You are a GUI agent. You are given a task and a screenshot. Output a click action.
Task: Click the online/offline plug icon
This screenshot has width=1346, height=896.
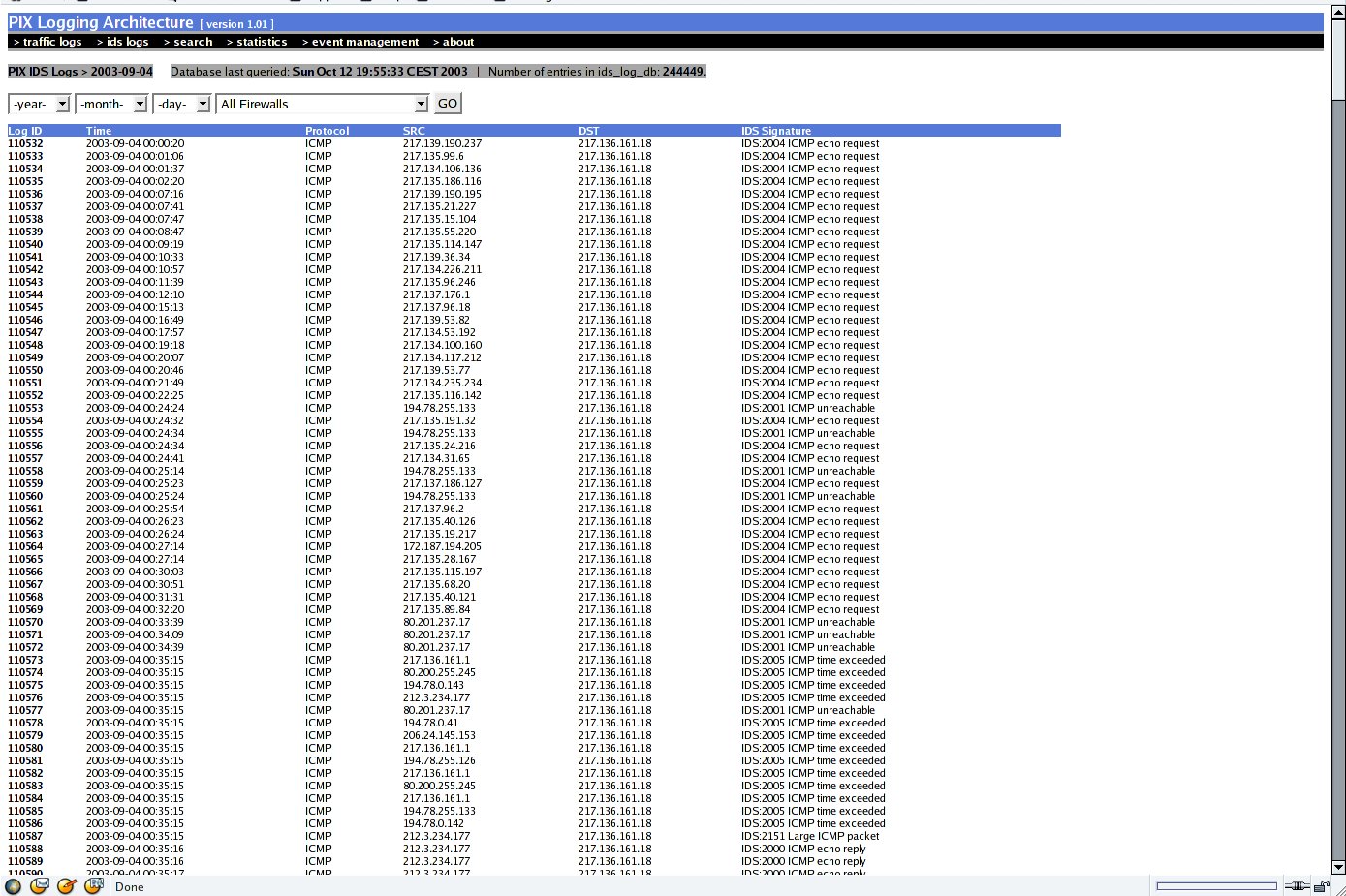1296,885
